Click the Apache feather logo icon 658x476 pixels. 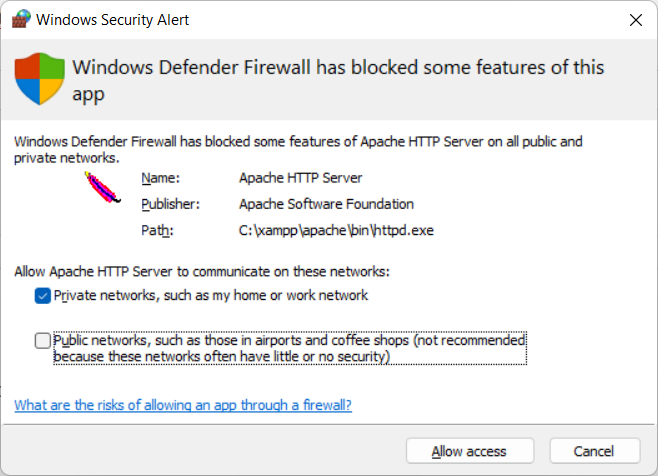click(x=102, y=187)
